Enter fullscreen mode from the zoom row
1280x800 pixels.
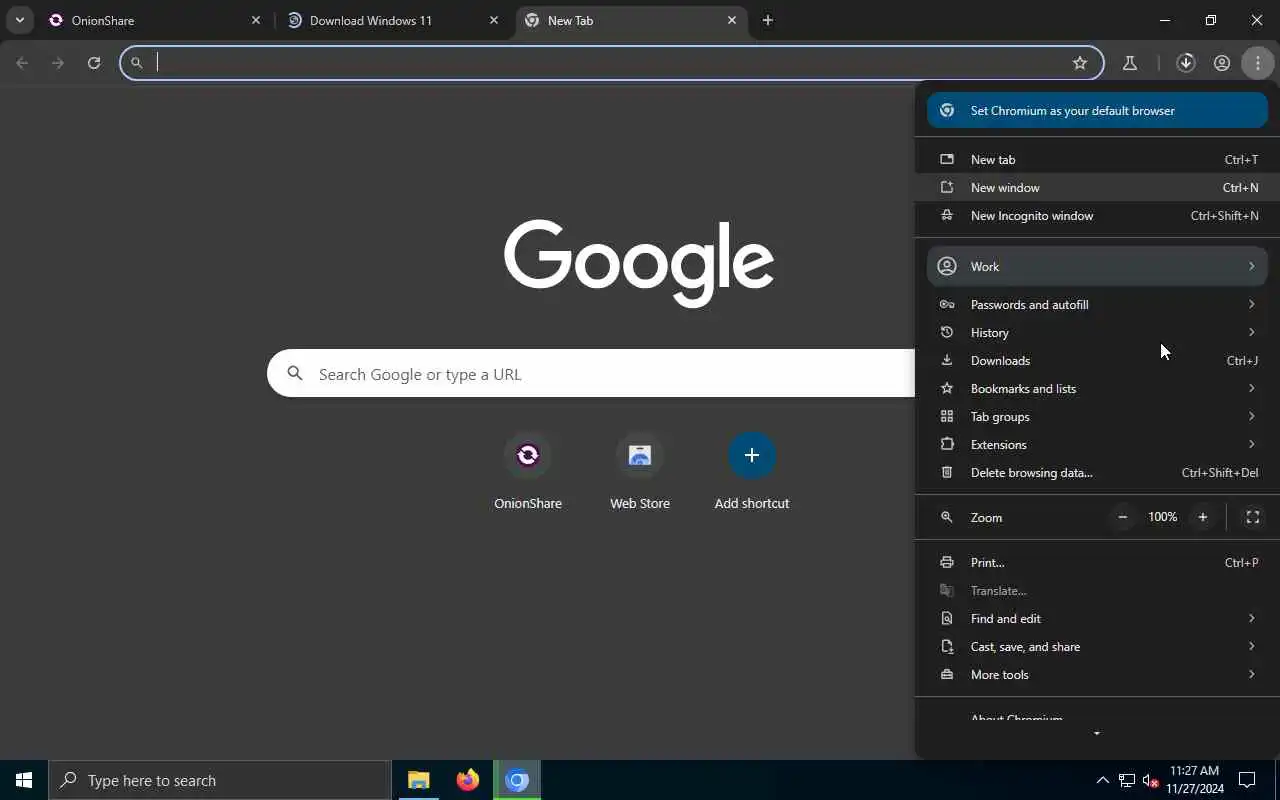(x=1252, y=517)
